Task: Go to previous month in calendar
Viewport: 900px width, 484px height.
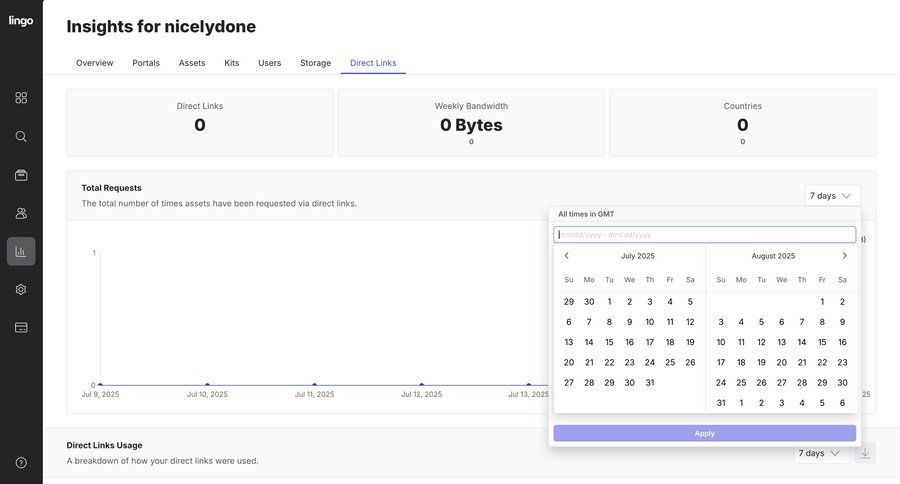Action: pos(567,255)
